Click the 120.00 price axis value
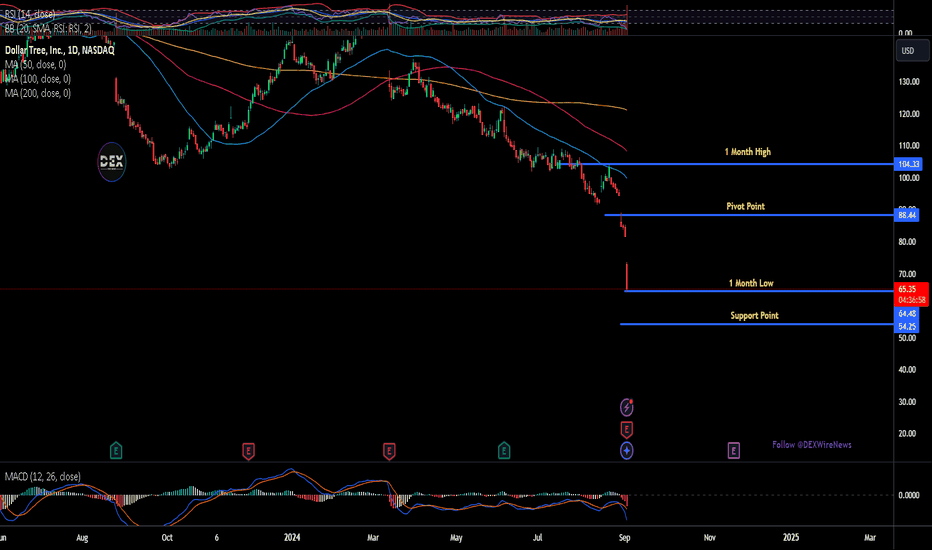 point(909,114)
